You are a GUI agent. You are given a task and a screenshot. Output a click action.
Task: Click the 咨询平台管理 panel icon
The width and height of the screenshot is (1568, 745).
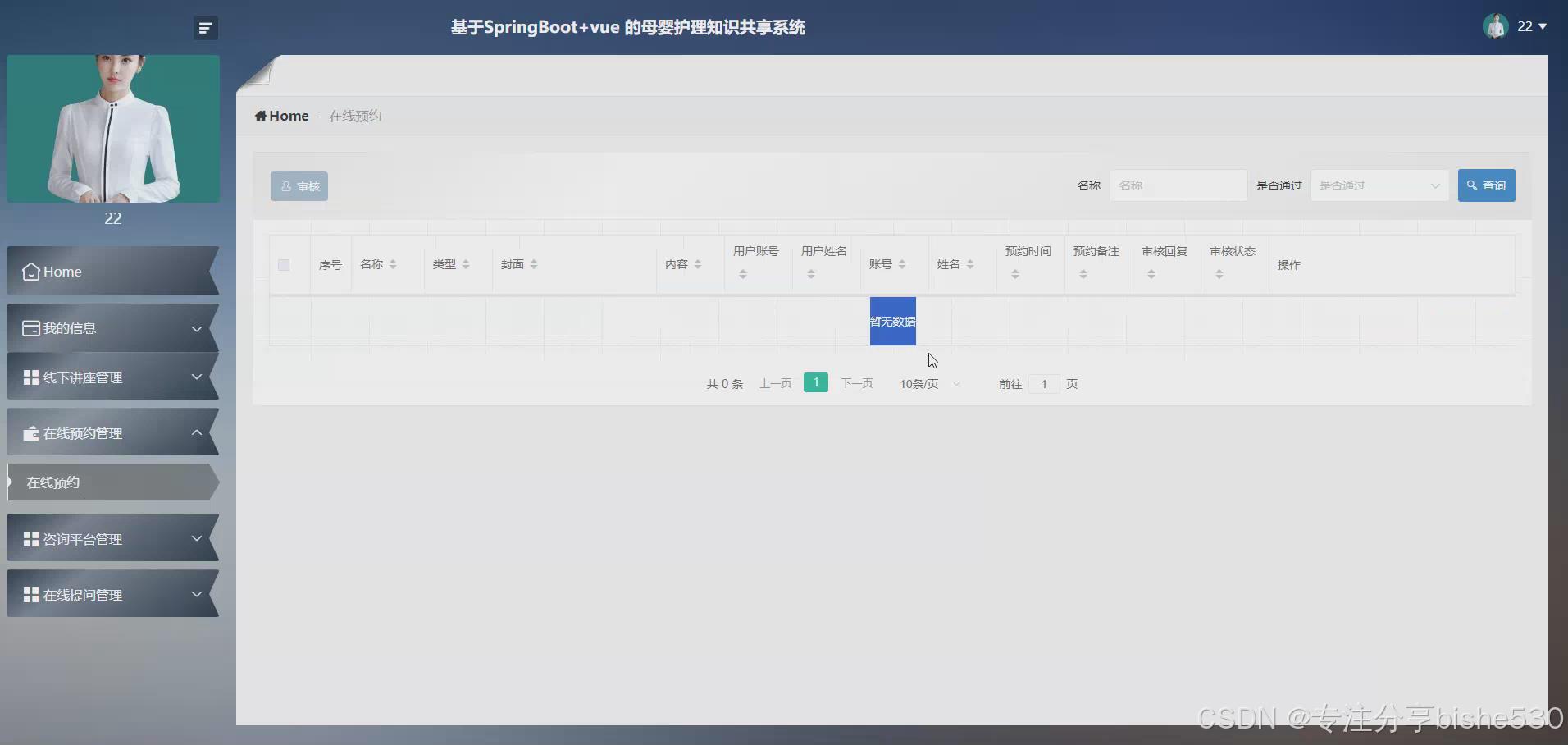coord(30,539)
